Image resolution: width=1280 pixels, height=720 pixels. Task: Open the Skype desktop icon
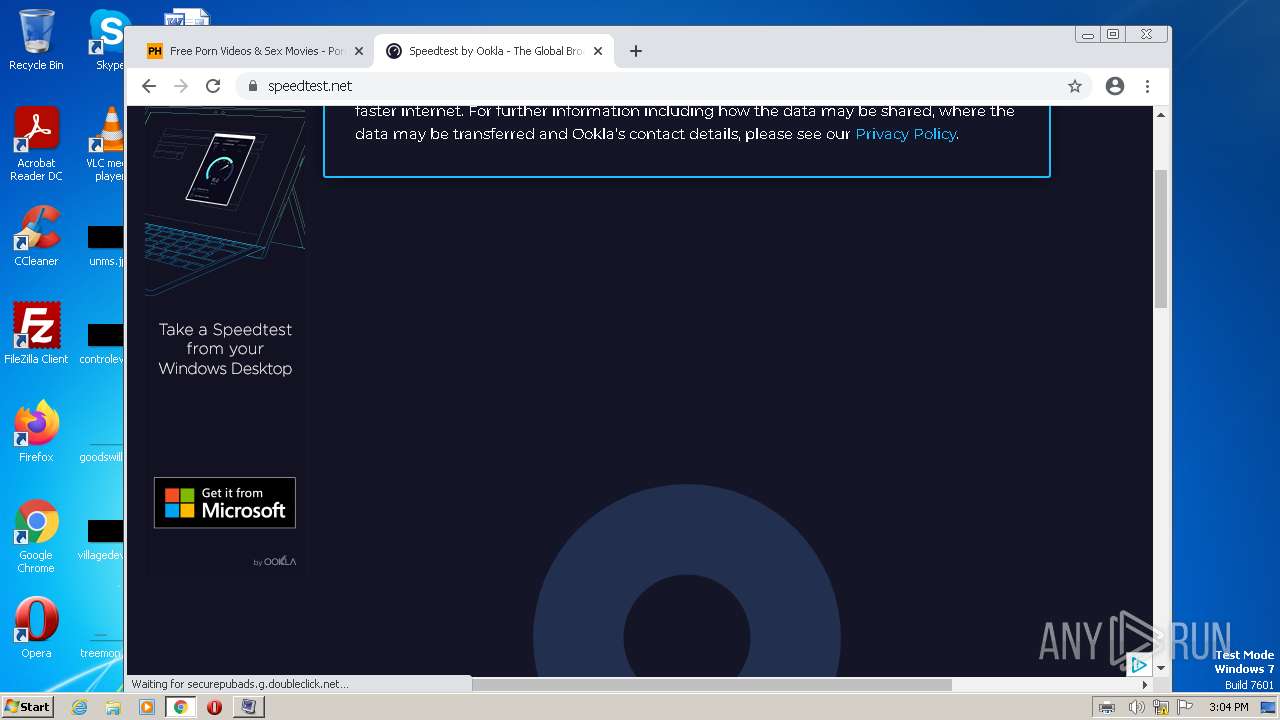point(108,40)
